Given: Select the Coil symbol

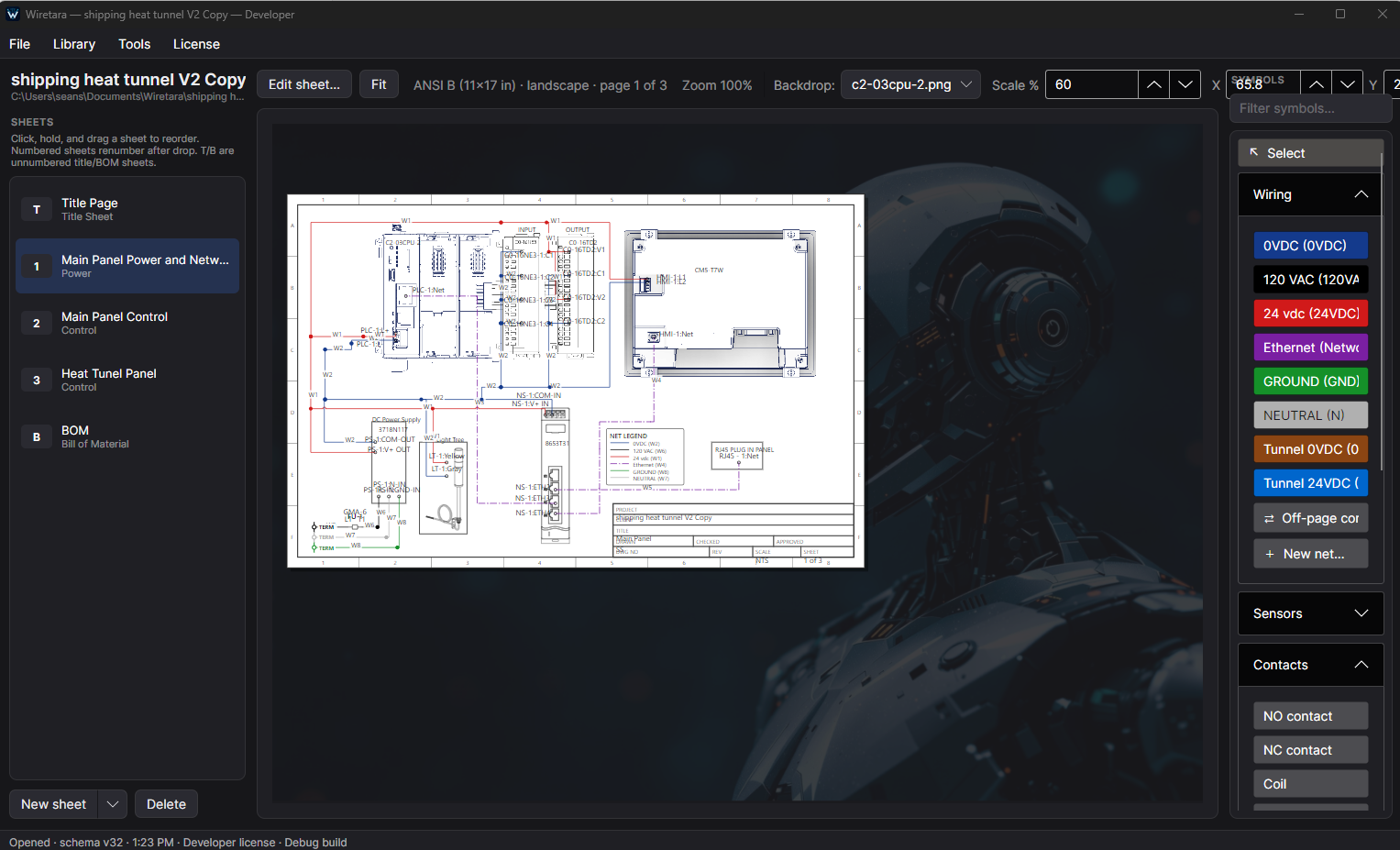Looking at the screenshot, I should tap(1310, 784).
